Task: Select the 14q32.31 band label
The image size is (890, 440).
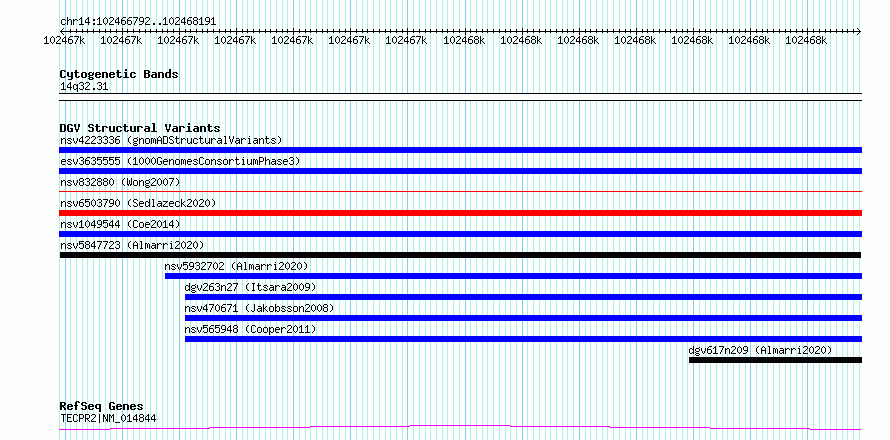Action: click(x=84, y=87)
